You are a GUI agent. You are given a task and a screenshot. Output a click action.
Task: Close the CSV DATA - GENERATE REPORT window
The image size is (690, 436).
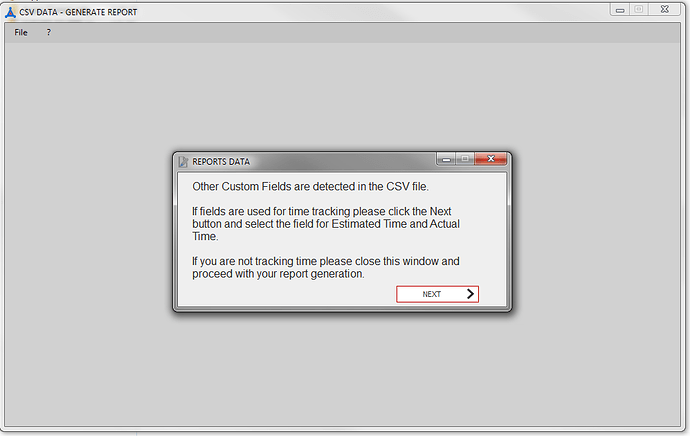click(x=665, y=9)
